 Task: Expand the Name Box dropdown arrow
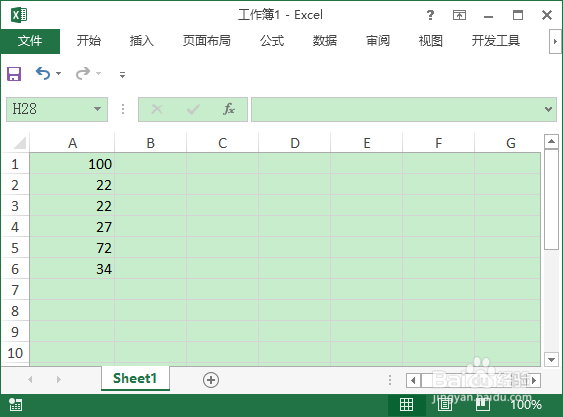97,109
